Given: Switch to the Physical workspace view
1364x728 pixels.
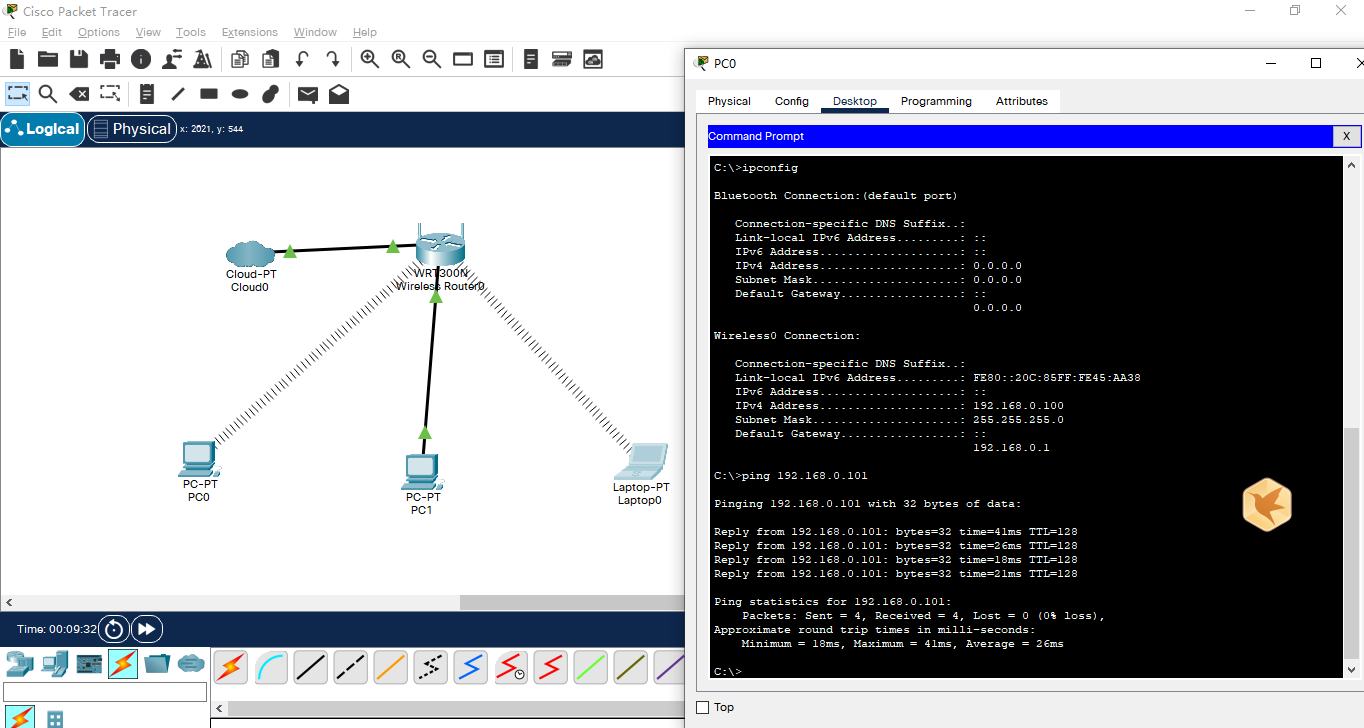Looking at the screenshot, I should [x=132, y=129].
